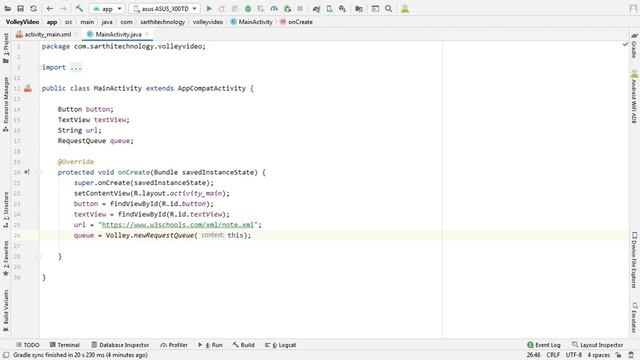Click the Project Structure folder icon
Screen dimensions: 640x360
point(359,9)
